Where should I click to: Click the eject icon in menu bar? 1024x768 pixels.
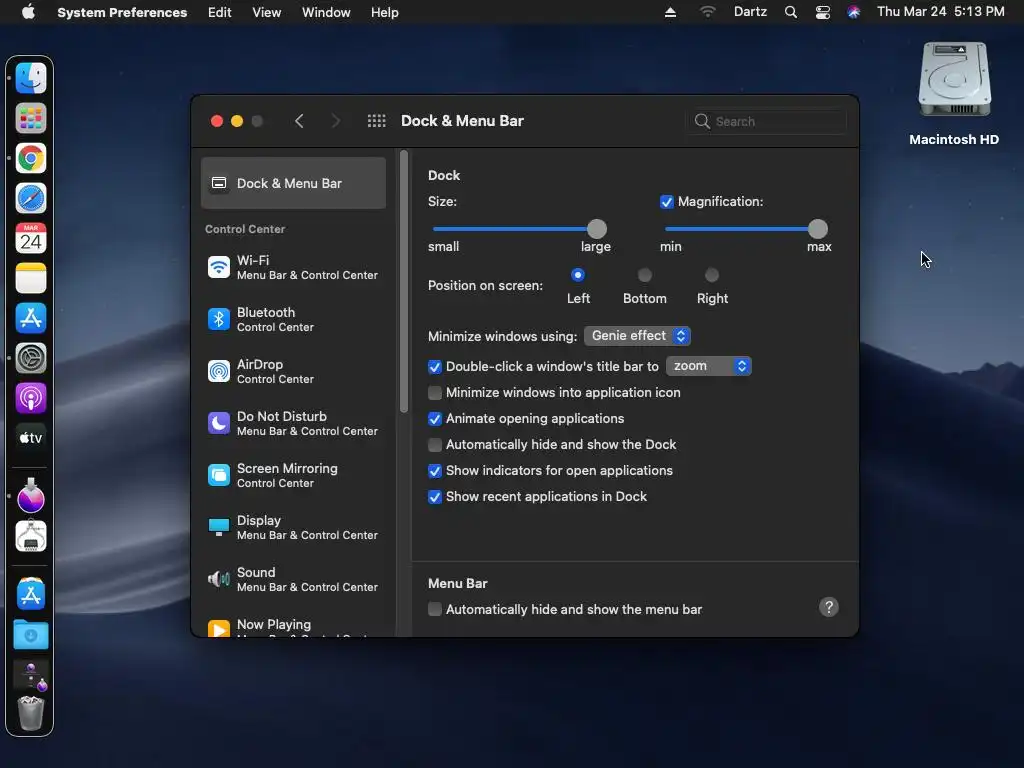[670, 12]
